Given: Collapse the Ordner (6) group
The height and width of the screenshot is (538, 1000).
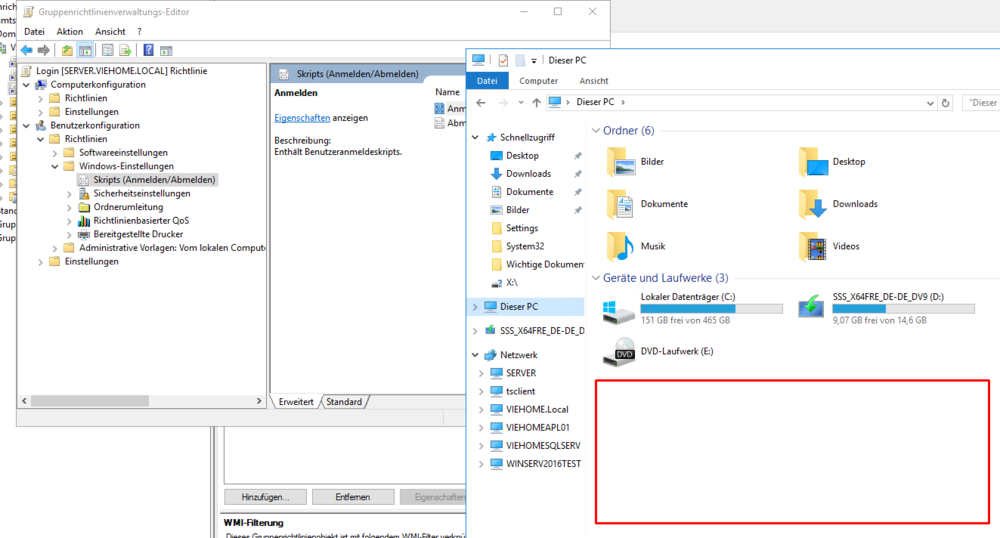Looking at the screenshot, I should click(x=596, y=131).
